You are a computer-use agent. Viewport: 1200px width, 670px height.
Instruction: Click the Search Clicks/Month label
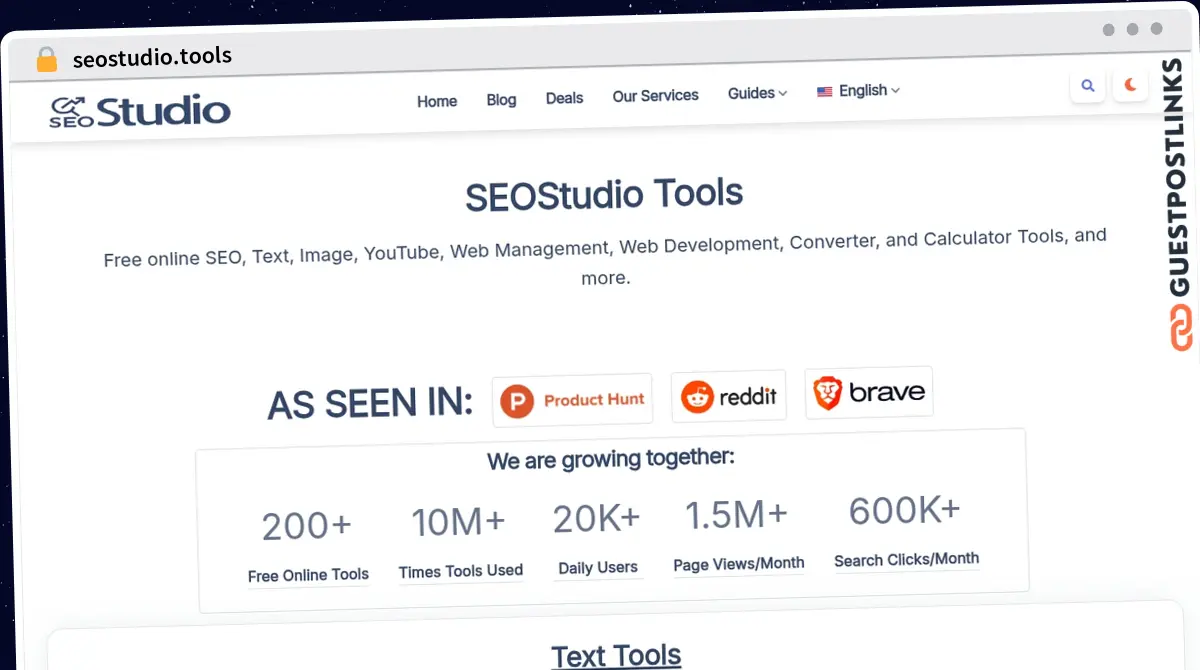906,560
